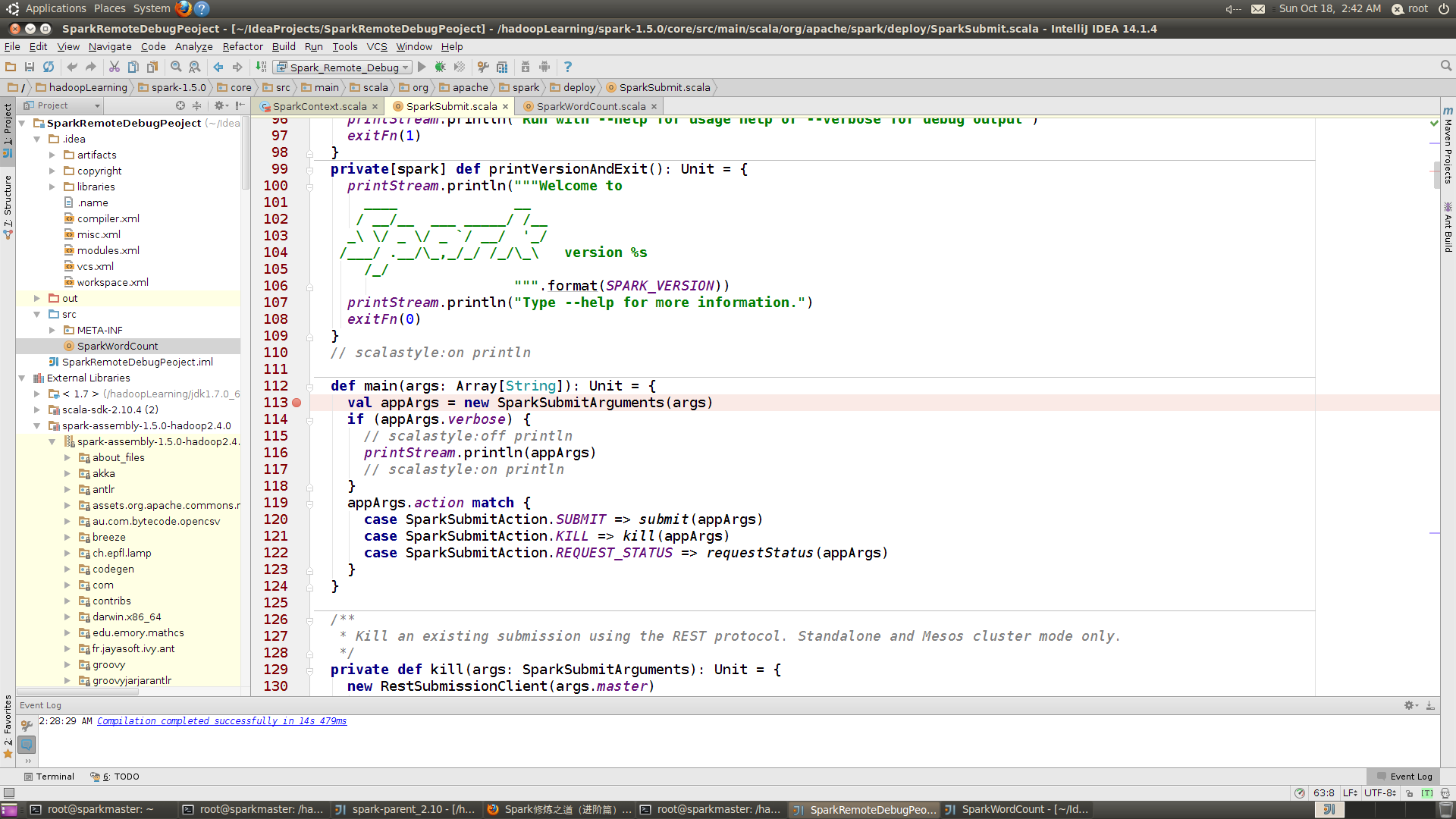Image resolution: width=1456 pixels, height=819 pixels.
Task: Redo action with the toolbar redo arrow
Action: (91, 67)
